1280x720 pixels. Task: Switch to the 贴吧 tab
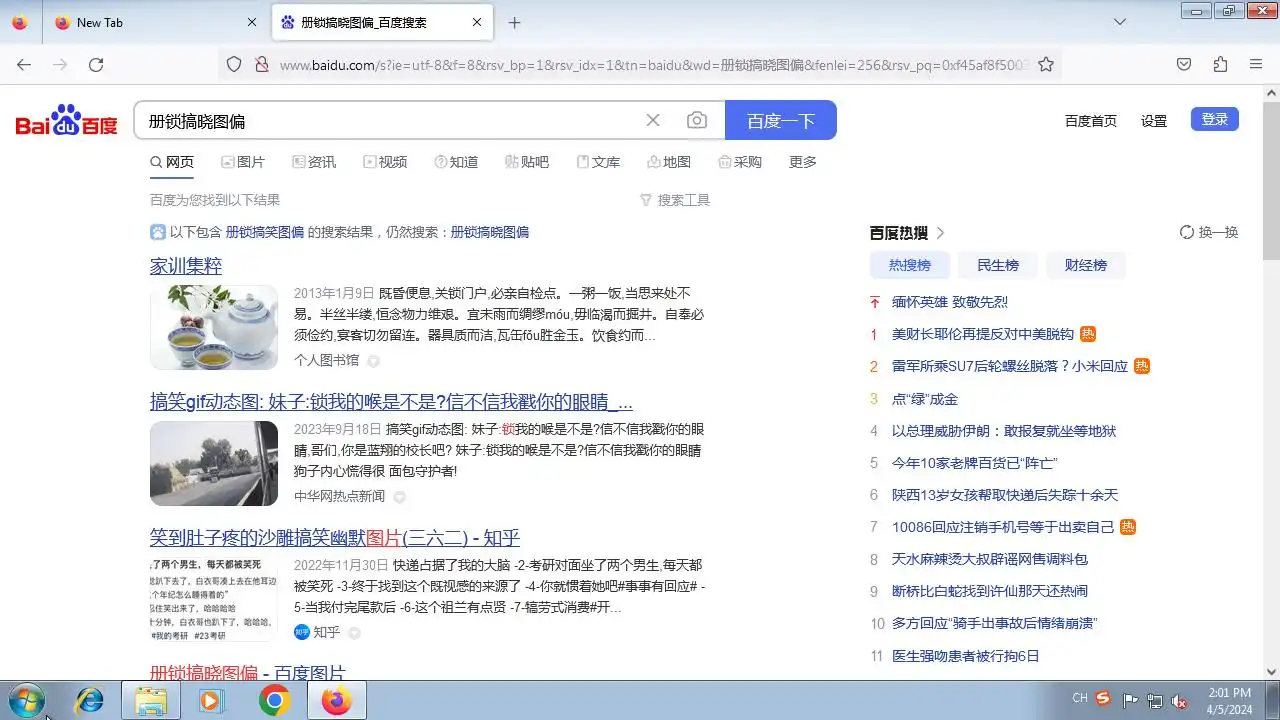(527, 162)
